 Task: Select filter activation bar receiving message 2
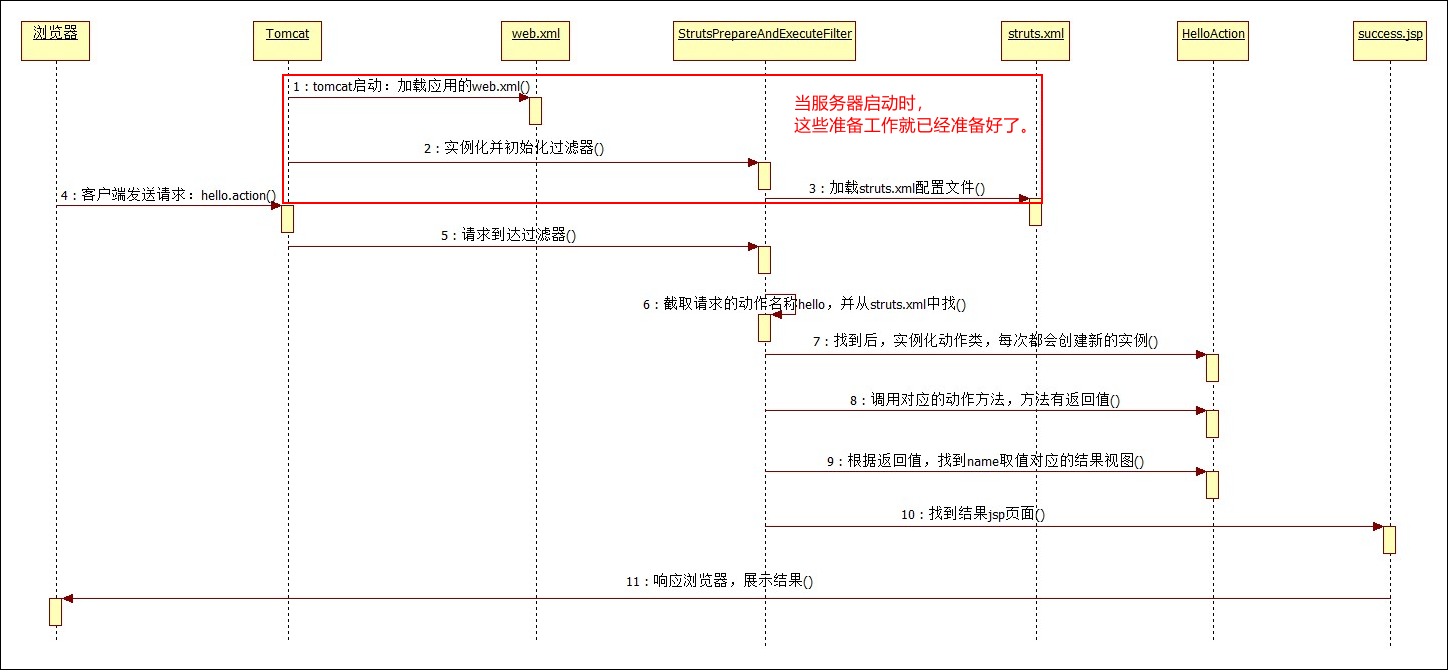coord(765,176)
